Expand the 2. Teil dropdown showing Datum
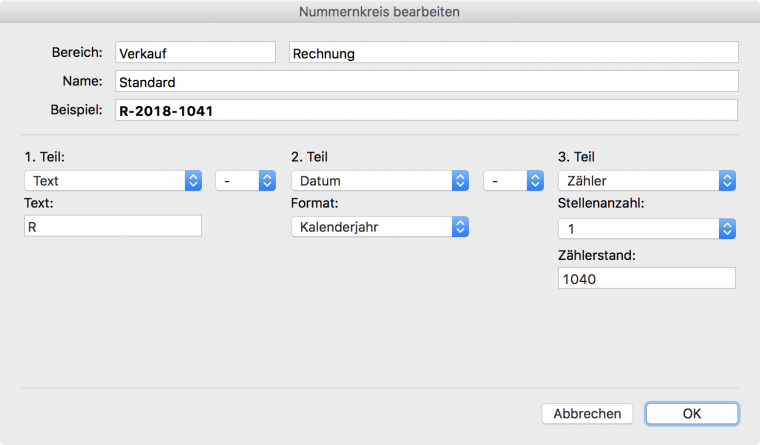This screenshot has height=445, width=760. (x=380, y=181)
